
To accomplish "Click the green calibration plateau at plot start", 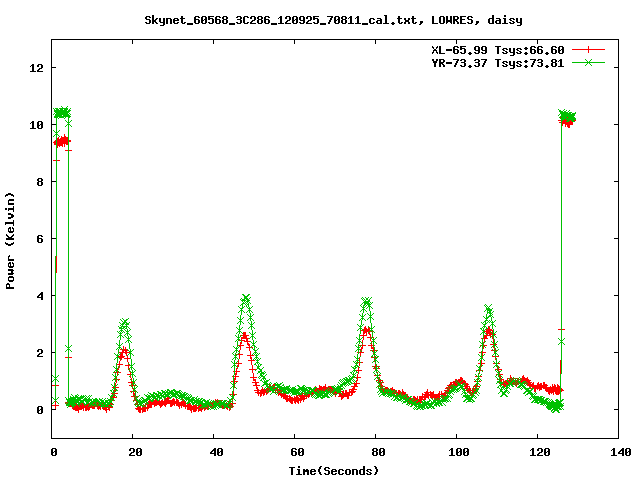I will [62, 112].
